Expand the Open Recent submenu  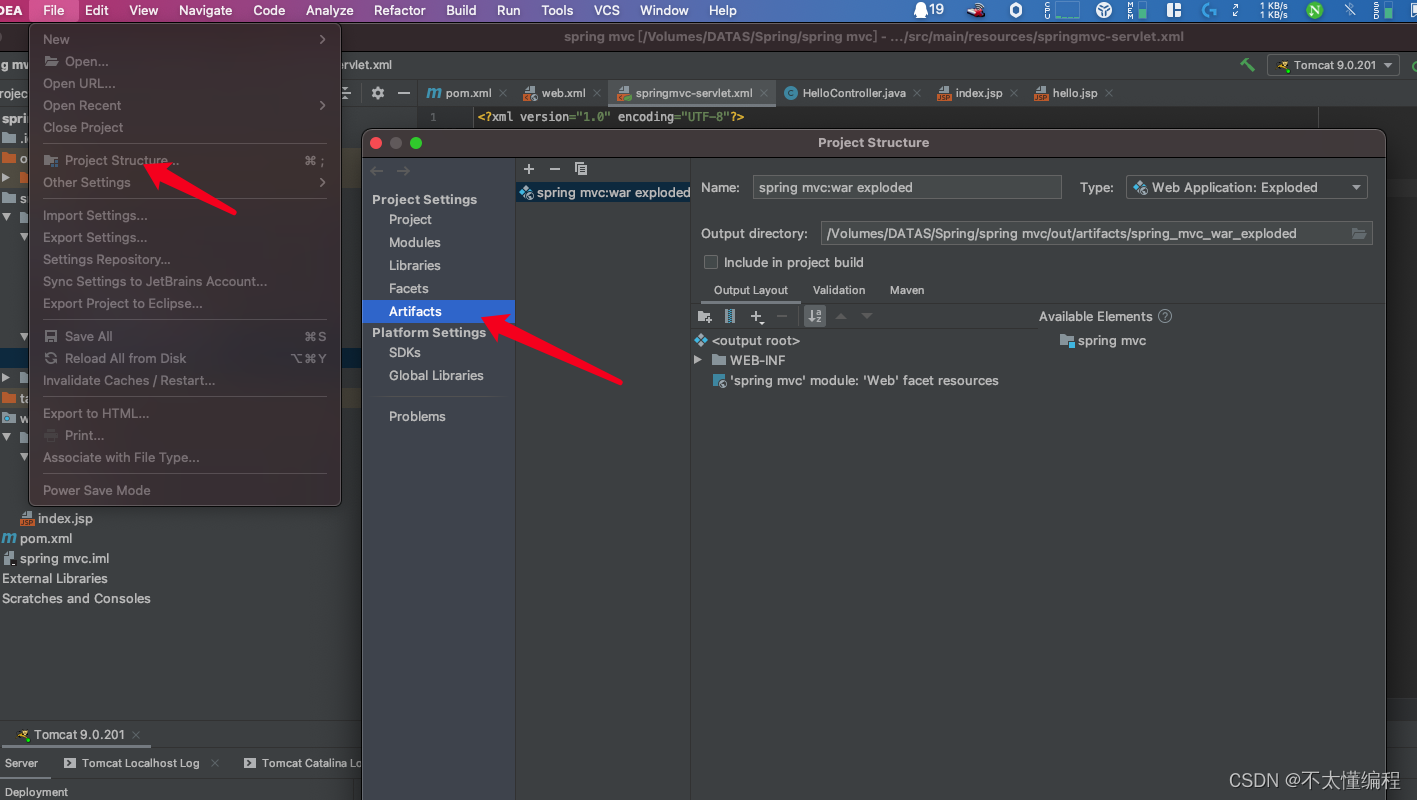coord(185,105)
